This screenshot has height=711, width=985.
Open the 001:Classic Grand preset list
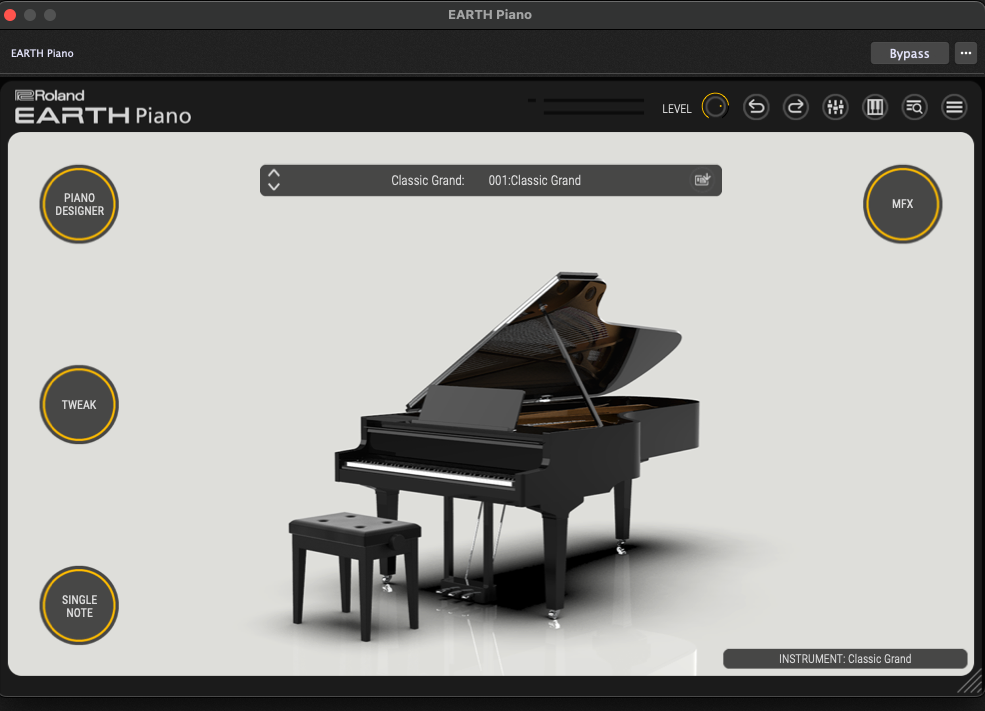click(x=534, y=181)
